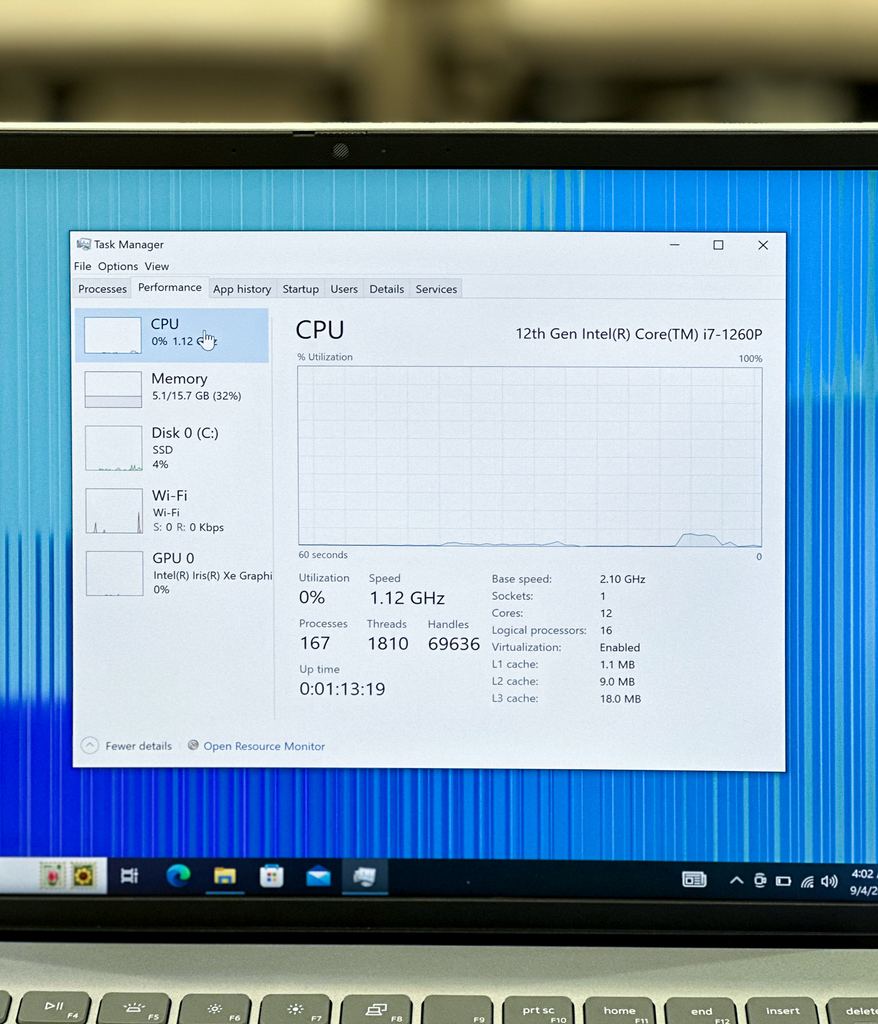Select the Memory performance entry
The image size is (878, 1024).
point(172,389)
